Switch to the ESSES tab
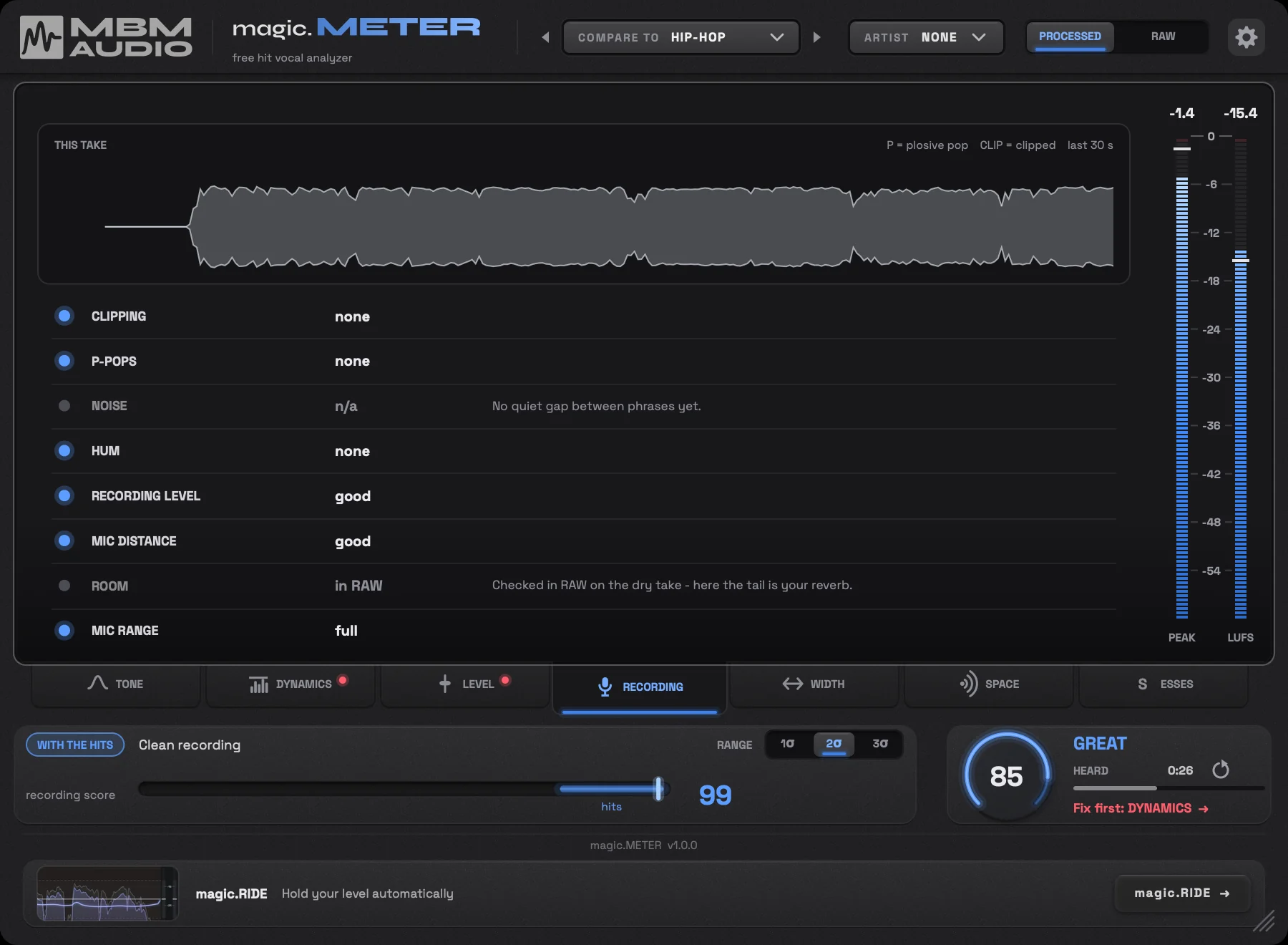1288x945 pixels. pyautogui.click(x=1163, y=685)
